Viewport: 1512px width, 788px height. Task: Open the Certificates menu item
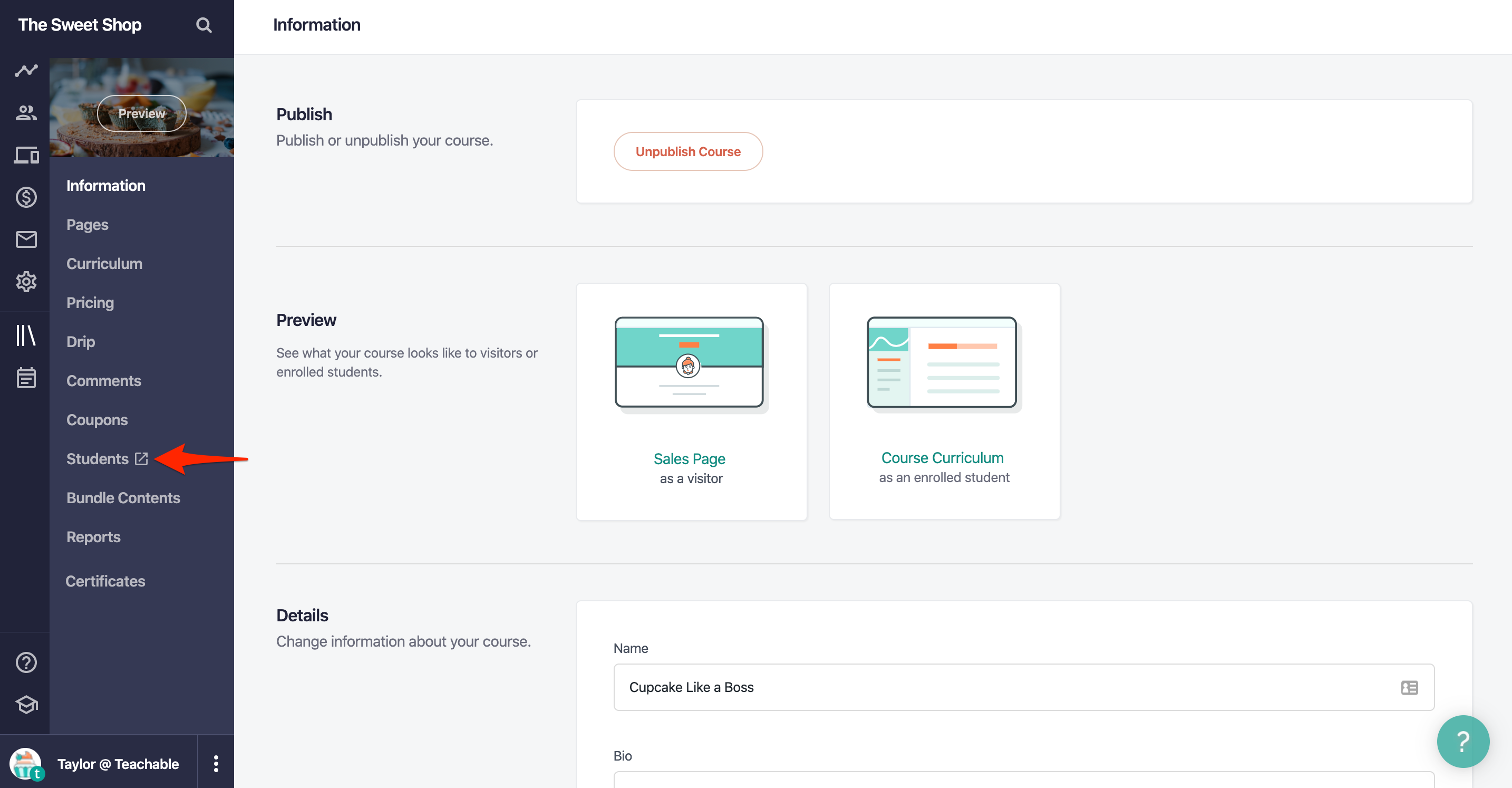pos(105,581)
